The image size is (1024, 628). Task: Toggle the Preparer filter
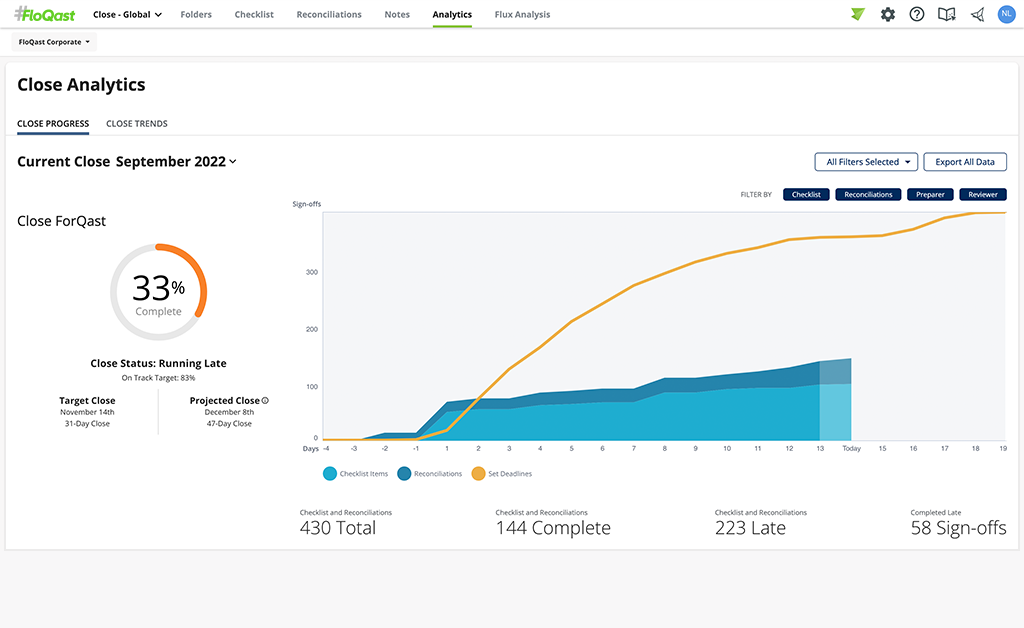(931, 195)
